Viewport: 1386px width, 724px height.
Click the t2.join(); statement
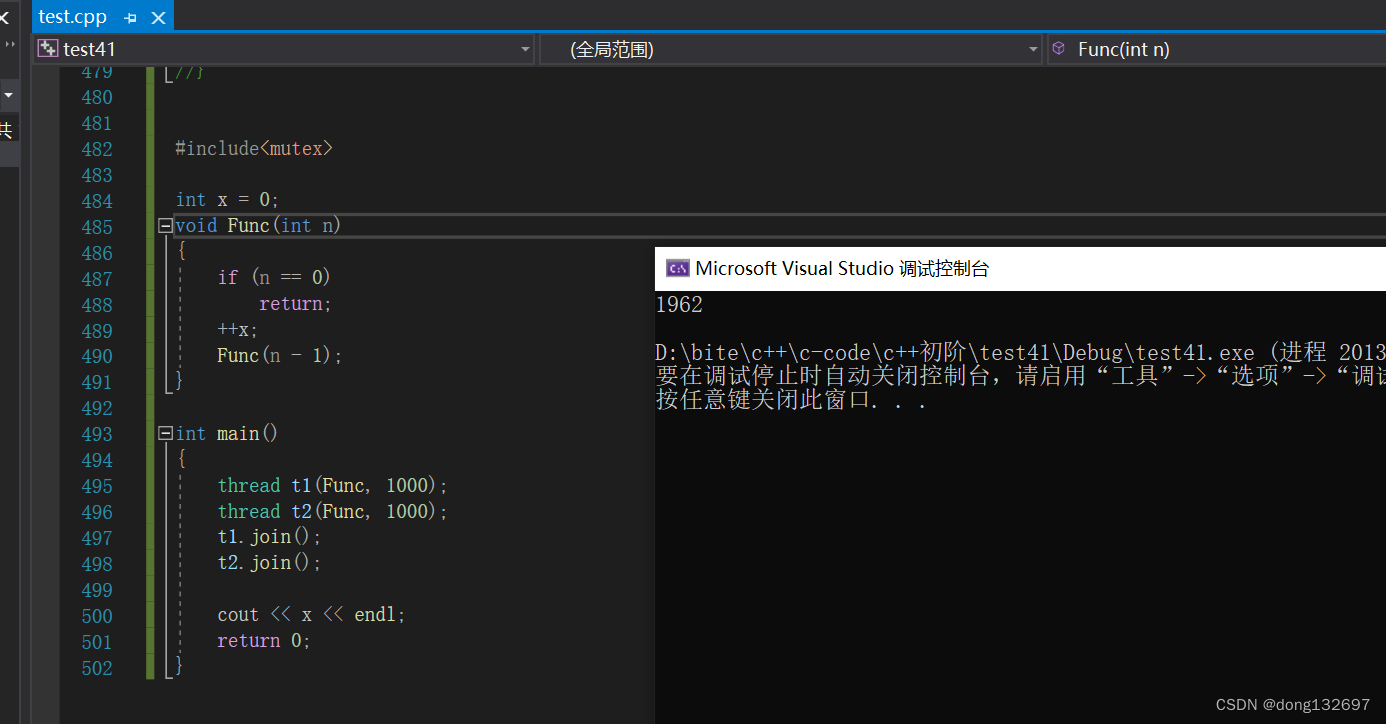(x=270, y=564)
